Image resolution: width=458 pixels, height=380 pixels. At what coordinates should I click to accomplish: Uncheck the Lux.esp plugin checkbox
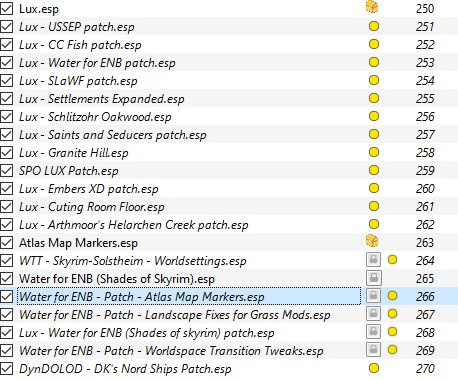pos(6,8)
